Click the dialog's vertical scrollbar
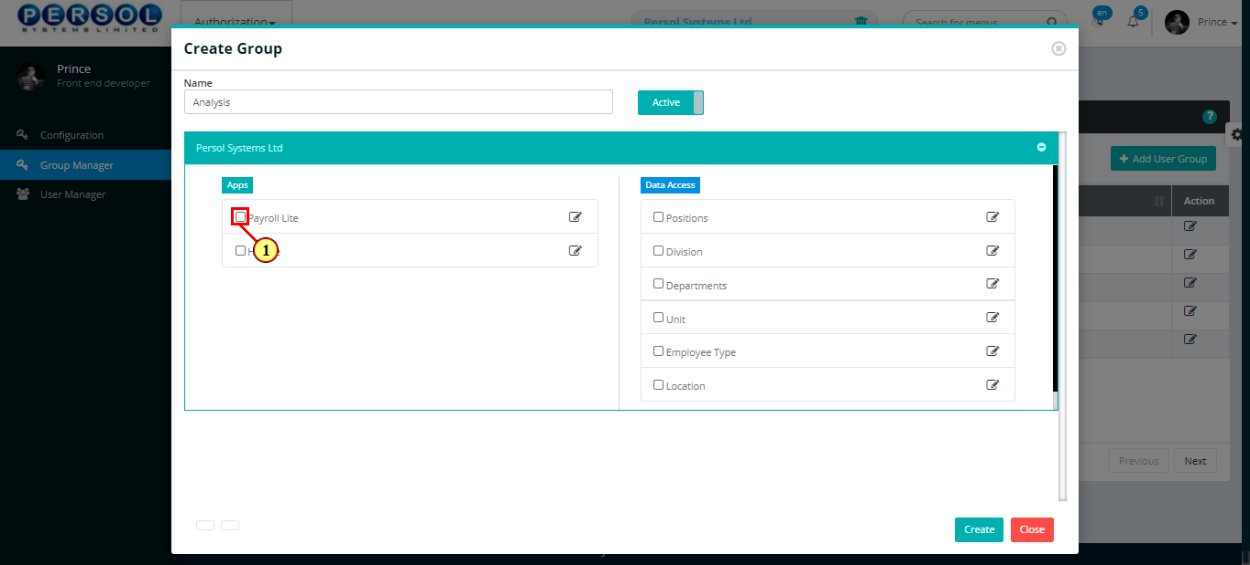1250x565 pixels. click(1063, 315)
